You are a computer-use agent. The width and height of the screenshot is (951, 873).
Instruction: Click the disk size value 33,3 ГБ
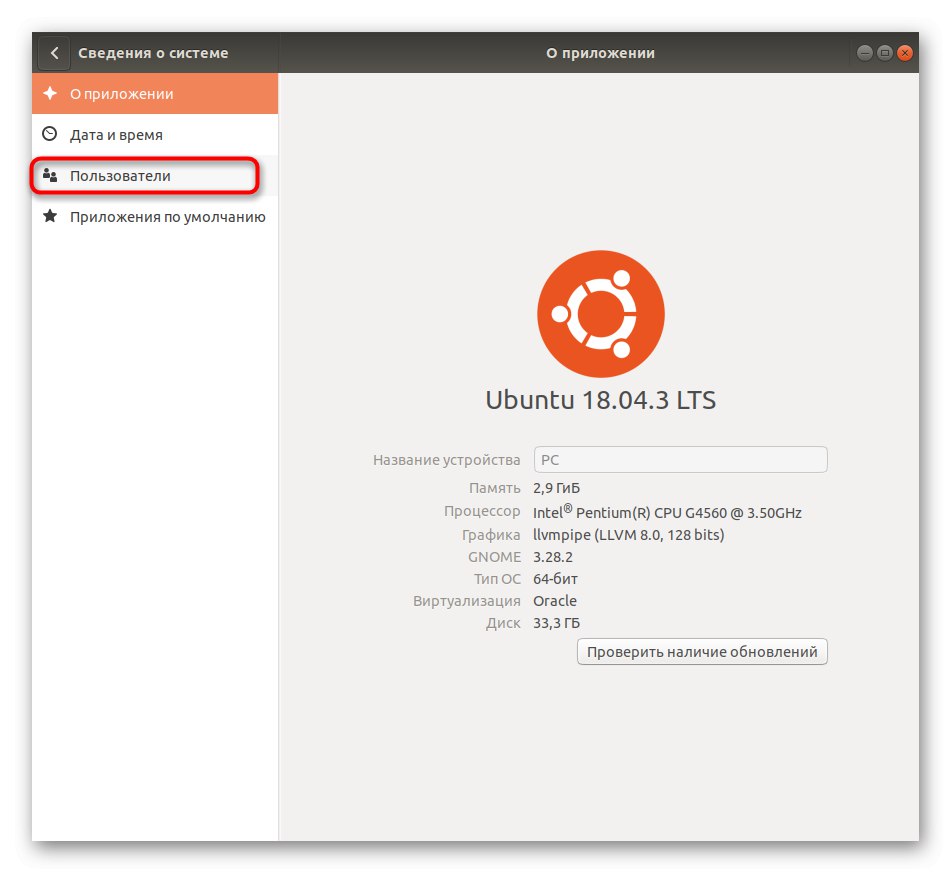556,623
